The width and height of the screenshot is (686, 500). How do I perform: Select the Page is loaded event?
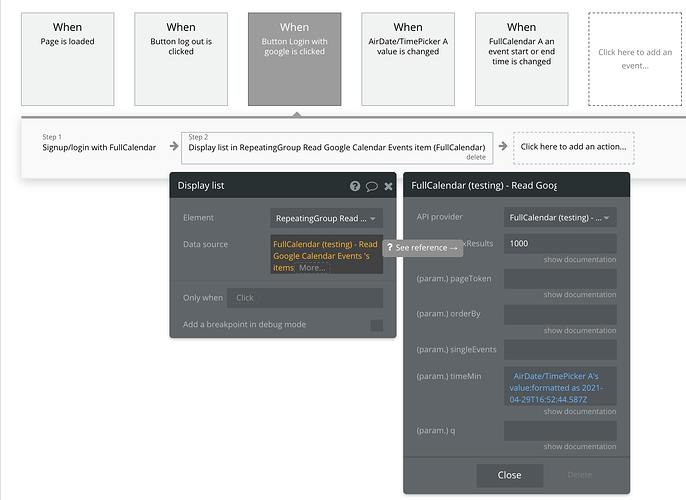pos(68,59)
